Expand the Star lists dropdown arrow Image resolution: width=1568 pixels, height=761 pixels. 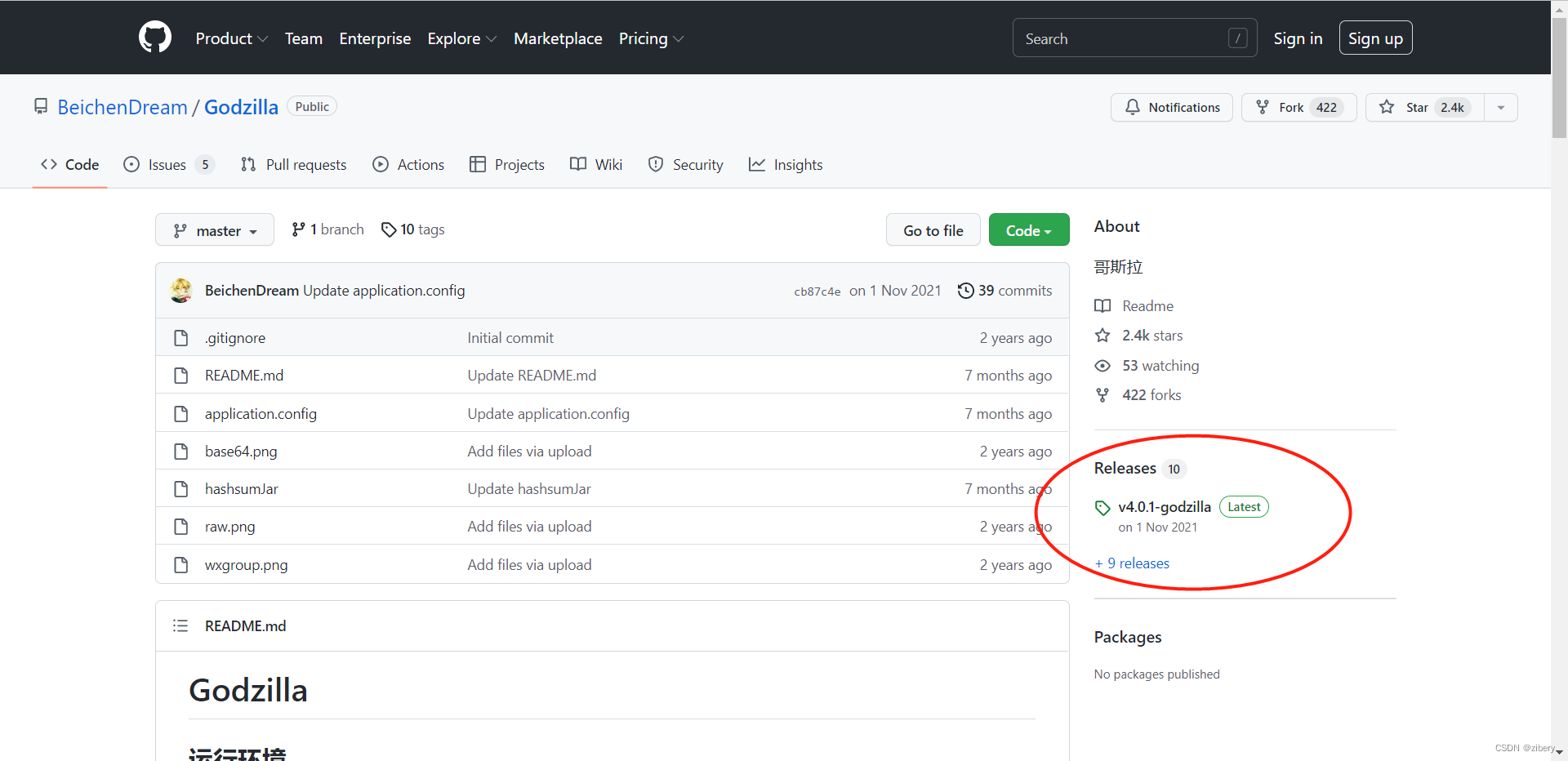(1501, 108)
